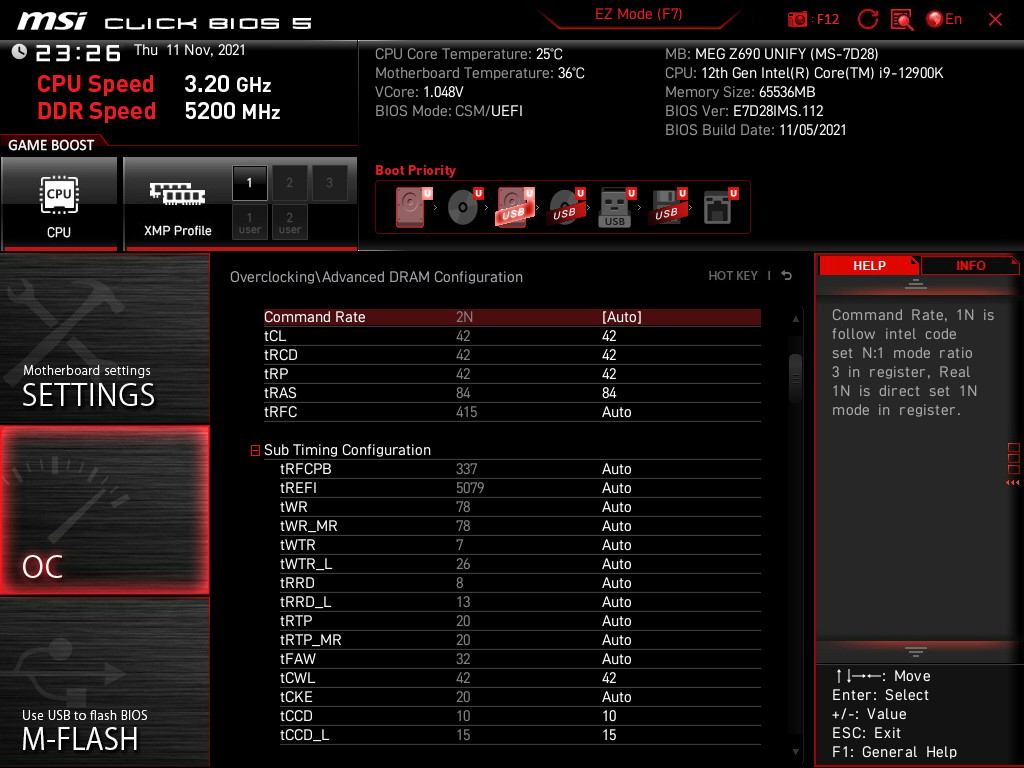
Task: Click the help panel bottom scroll handle
Action: tap(916, 652)
